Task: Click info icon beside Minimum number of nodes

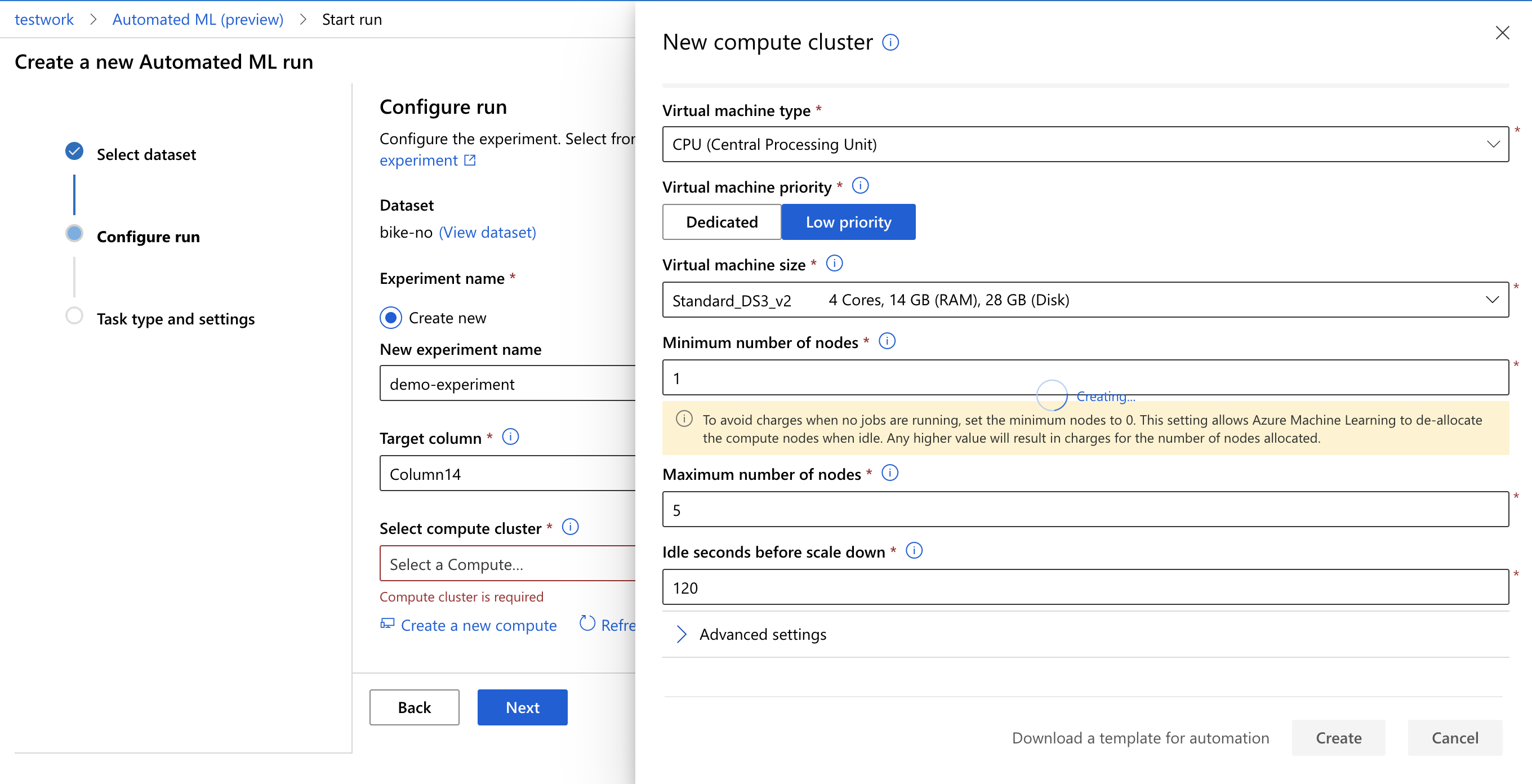Action: pyautogui.click(x=887, y=341)
